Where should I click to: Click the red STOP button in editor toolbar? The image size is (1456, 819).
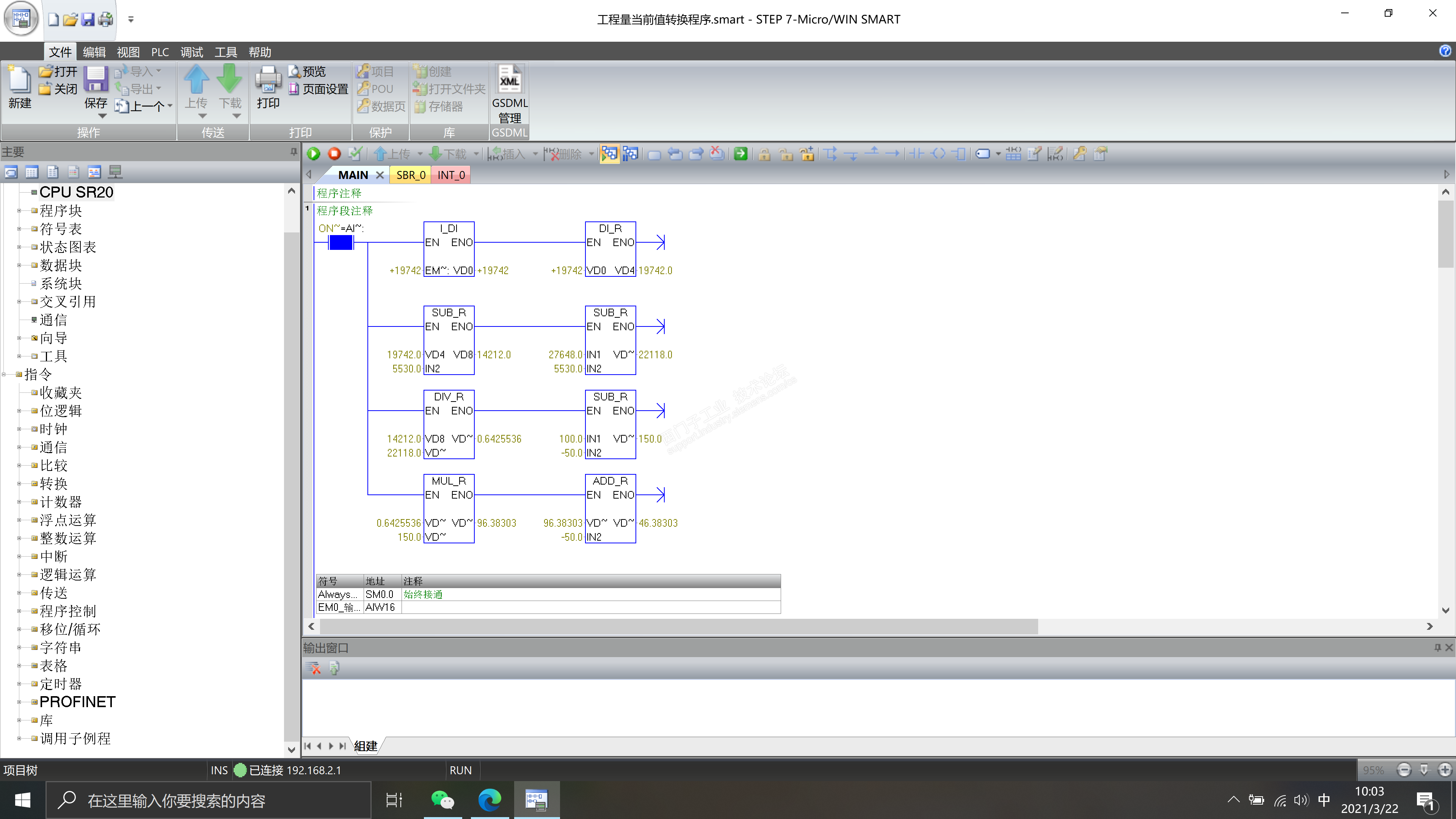pos(334,154)
